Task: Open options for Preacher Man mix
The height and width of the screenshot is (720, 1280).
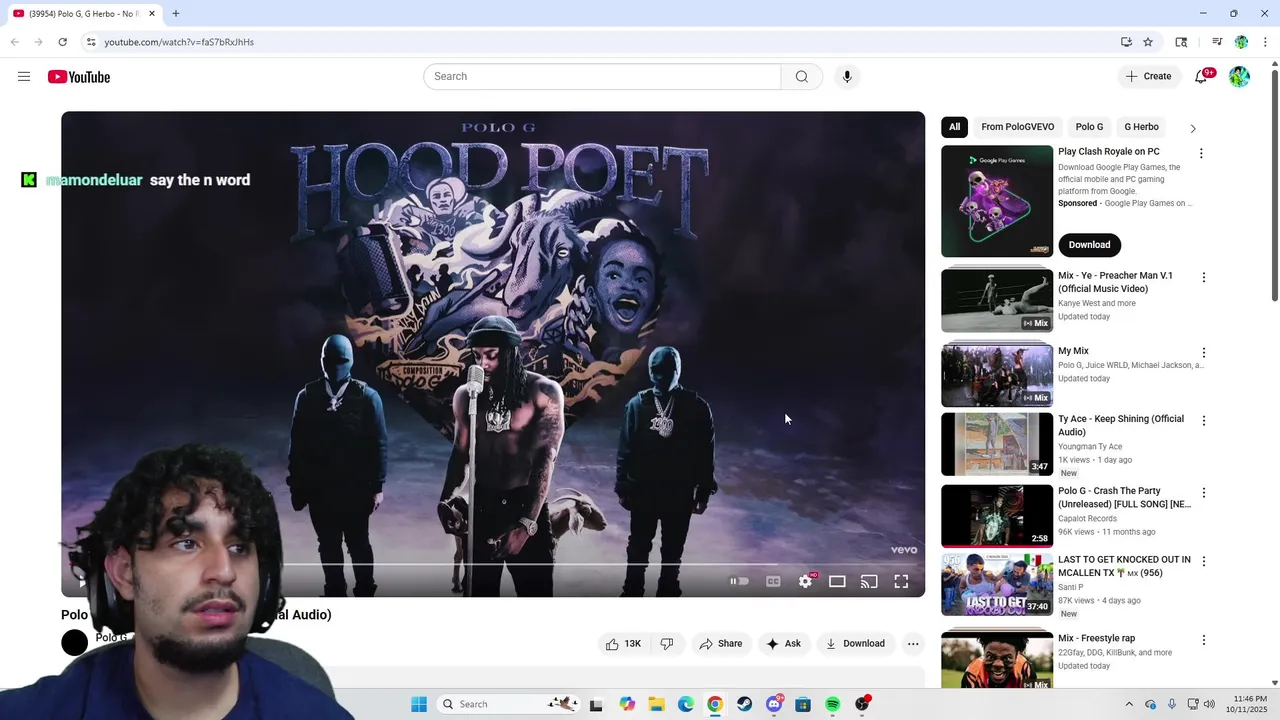Action: (1204, 277)
